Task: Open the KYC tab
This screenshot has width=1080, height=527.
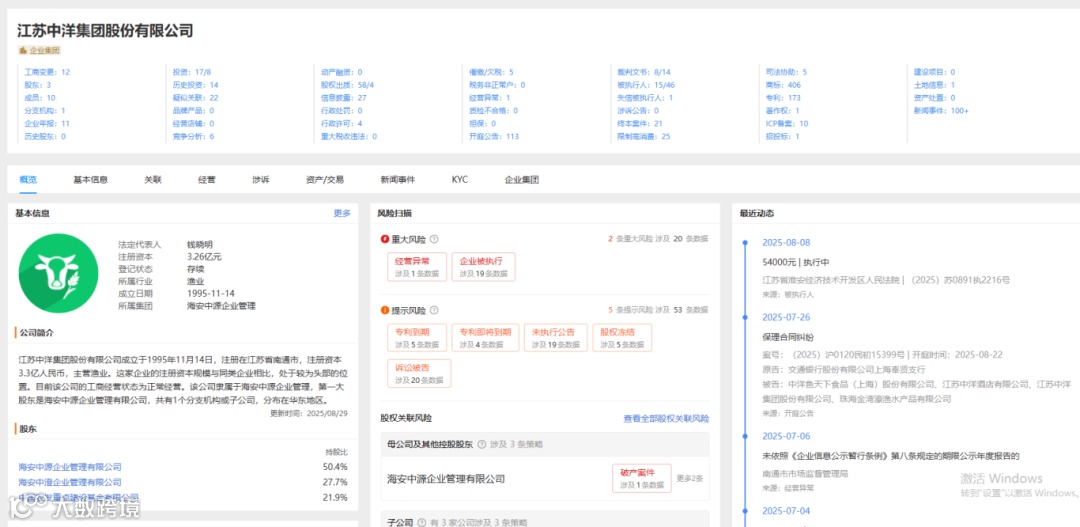Action: 460,179
